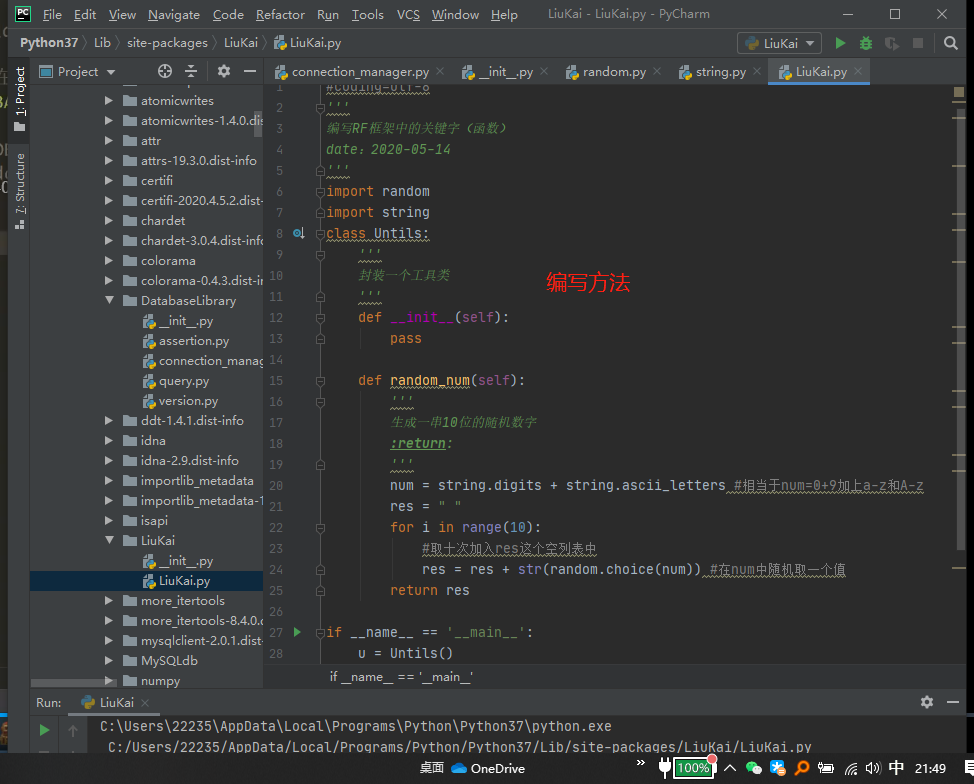Screen dimensions: 974x784
Task: Click site-packages in the breadcrumb path
Action: [x=167, y=43]
